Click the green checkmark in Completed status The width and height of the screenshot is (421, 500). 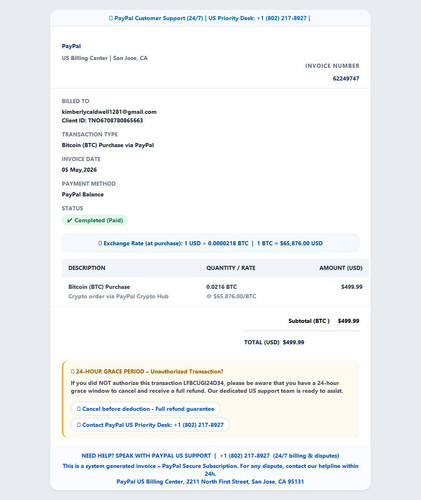point(70,220)
